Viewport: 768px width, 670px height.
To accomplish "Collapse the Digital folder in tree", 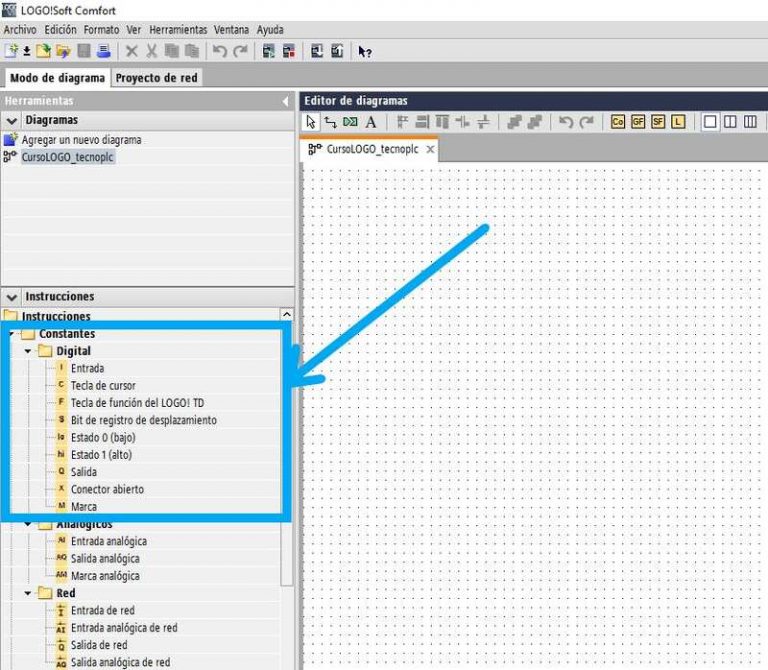I will pos(28,351).
